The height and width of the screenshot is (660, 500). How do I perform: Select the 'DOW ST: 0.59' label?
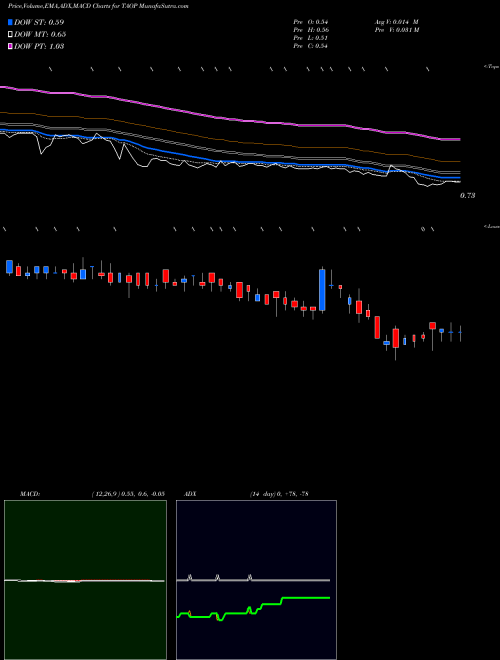(39, 22)
